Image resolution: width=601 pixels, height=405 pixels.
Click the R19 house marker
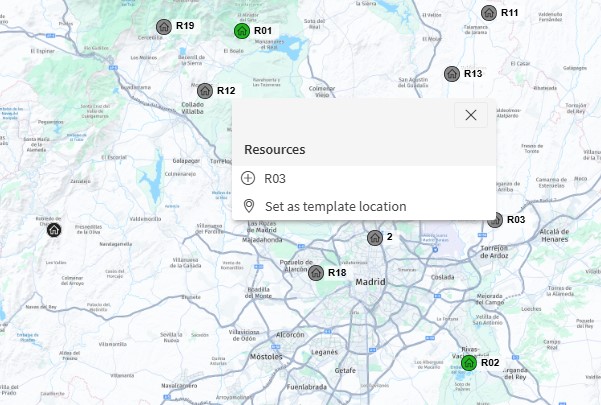pyautogui.click(x=164, y=27)
